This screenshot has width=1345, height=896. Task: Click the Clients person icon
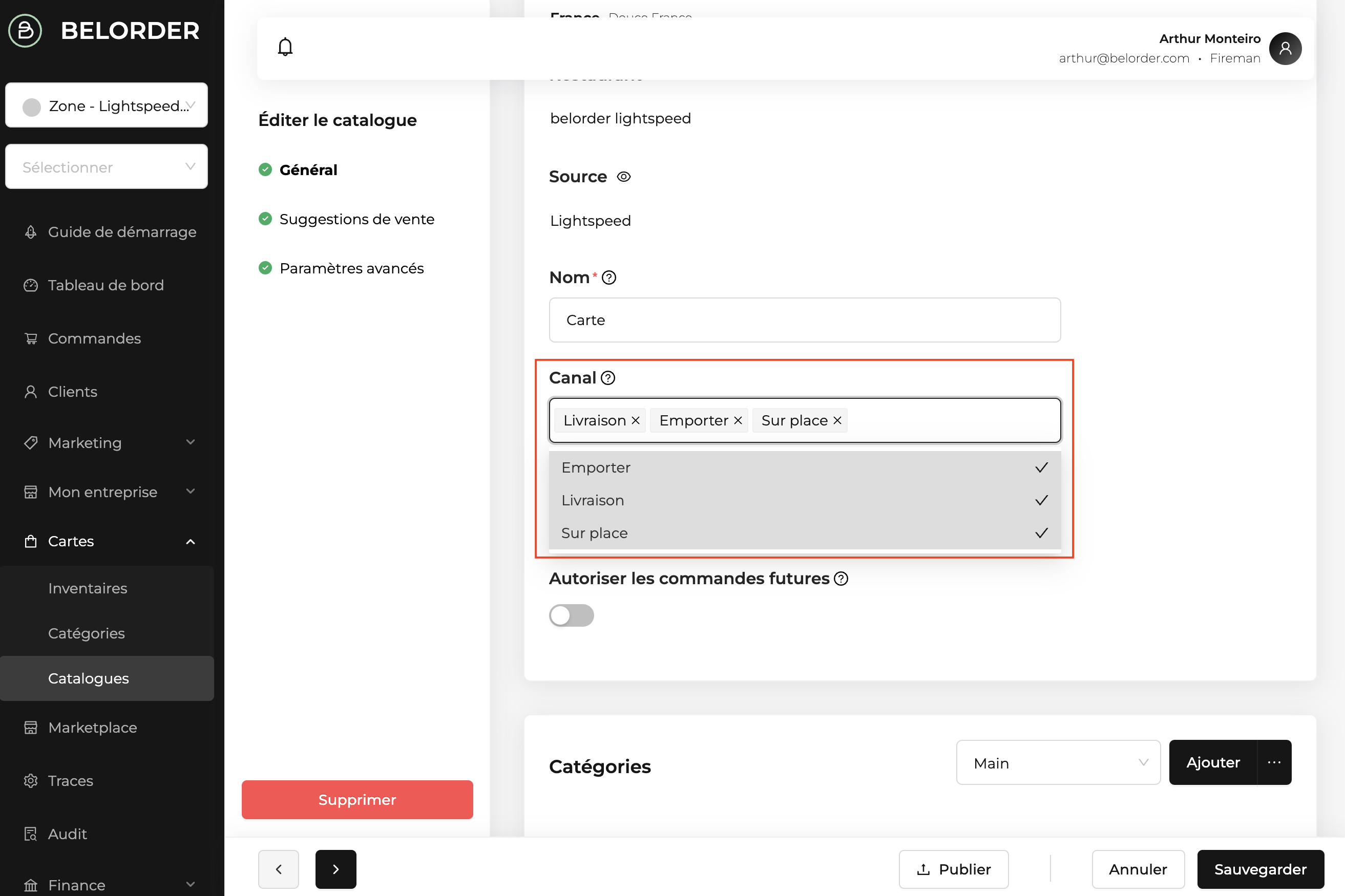(31, 392)
